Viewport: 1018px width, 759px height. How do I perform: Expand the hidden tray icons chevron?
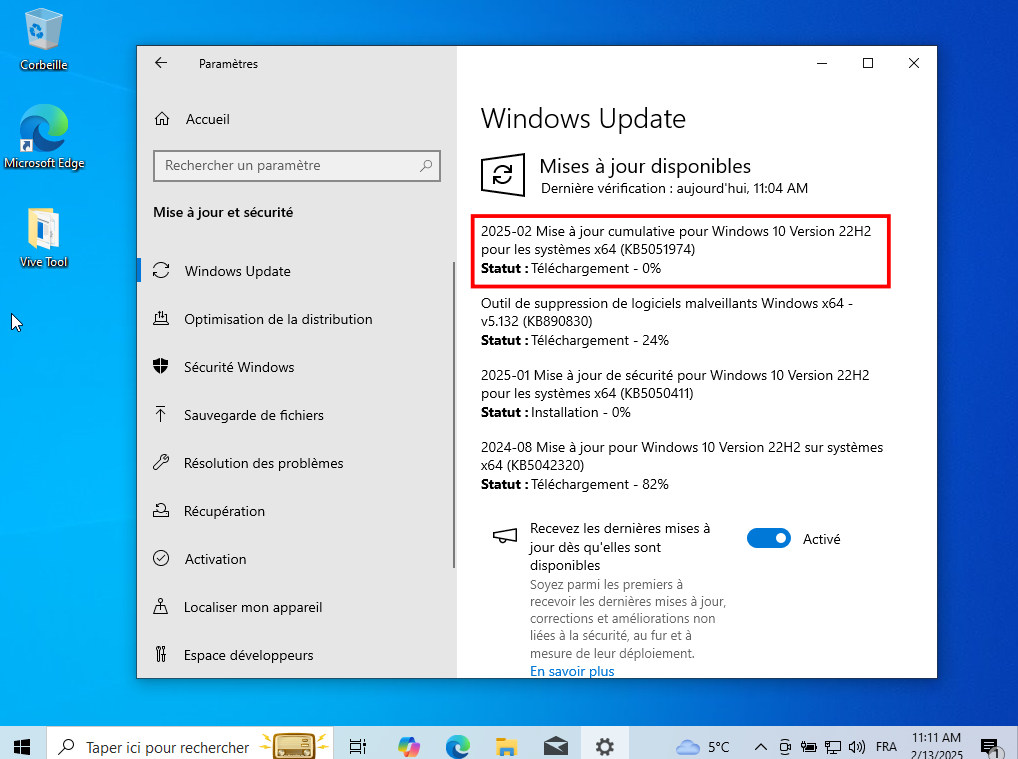pos(761,747)
